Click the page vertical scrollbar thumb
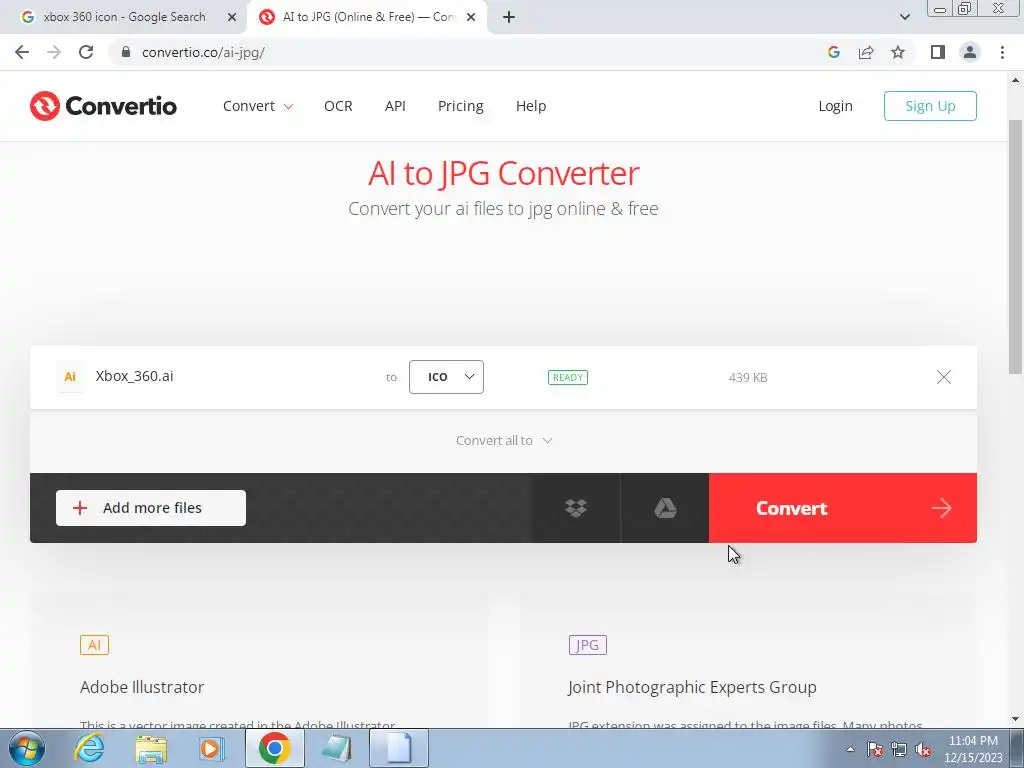1024x768 pixels. (x=1016, y=247)
